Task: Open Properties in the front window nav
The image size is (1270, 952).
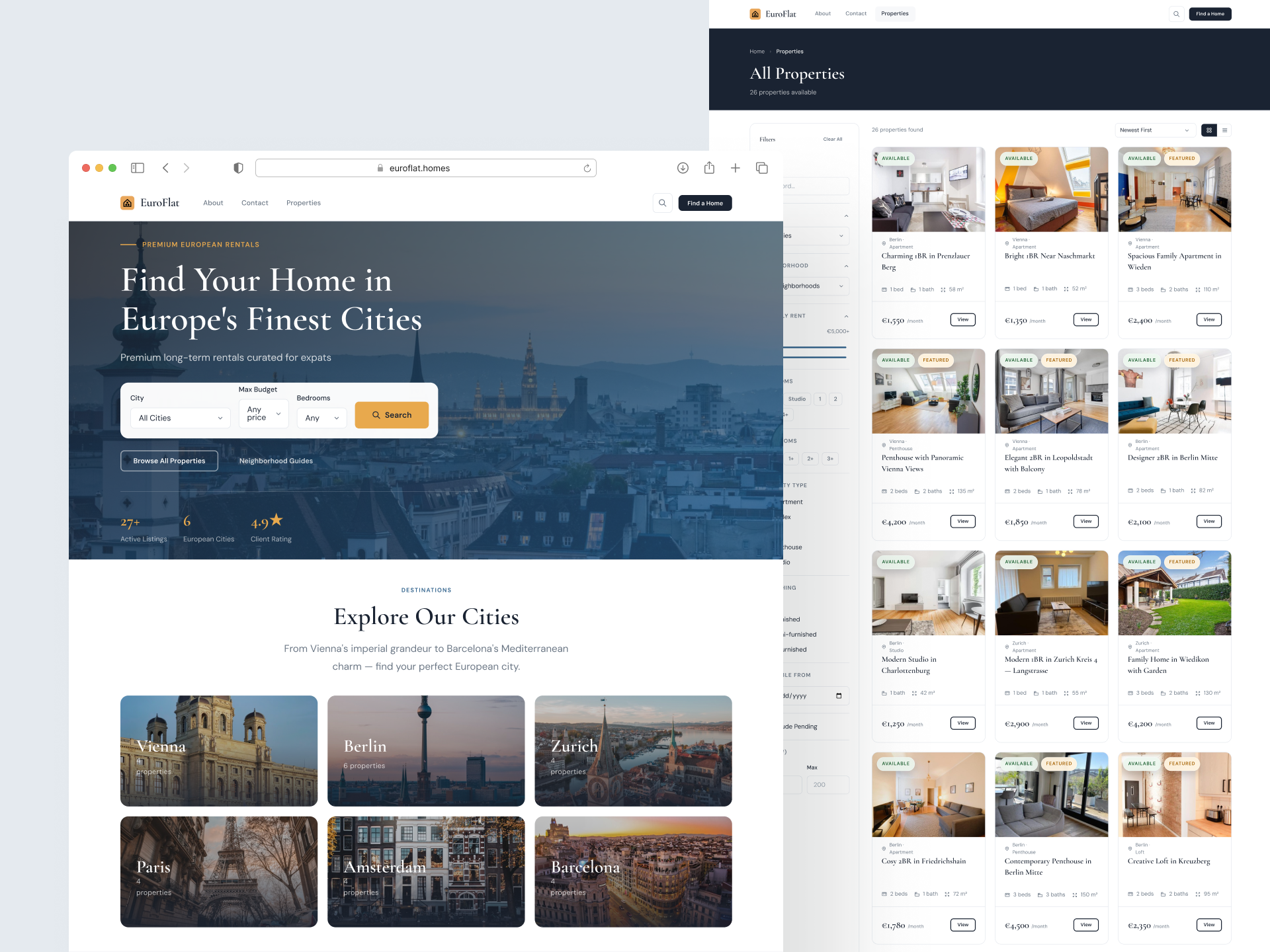Action: (304, 203)
